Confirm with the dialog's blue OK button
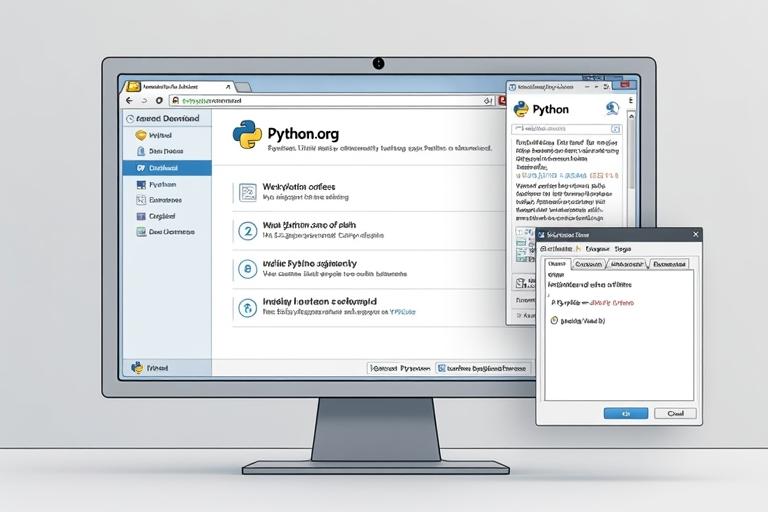The height and width of the screenshot is (512, 768). [x=626, y=414]
